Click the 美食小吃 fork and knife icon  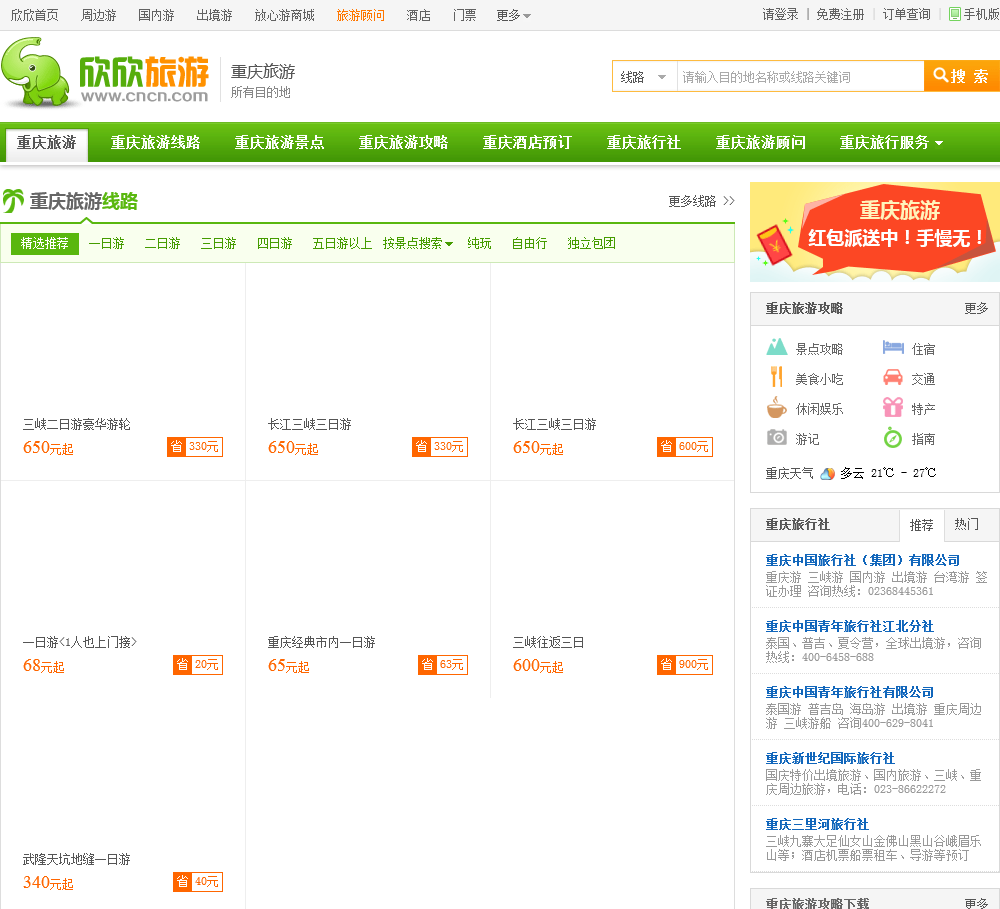pyautogui.click(x=776, y=377)
